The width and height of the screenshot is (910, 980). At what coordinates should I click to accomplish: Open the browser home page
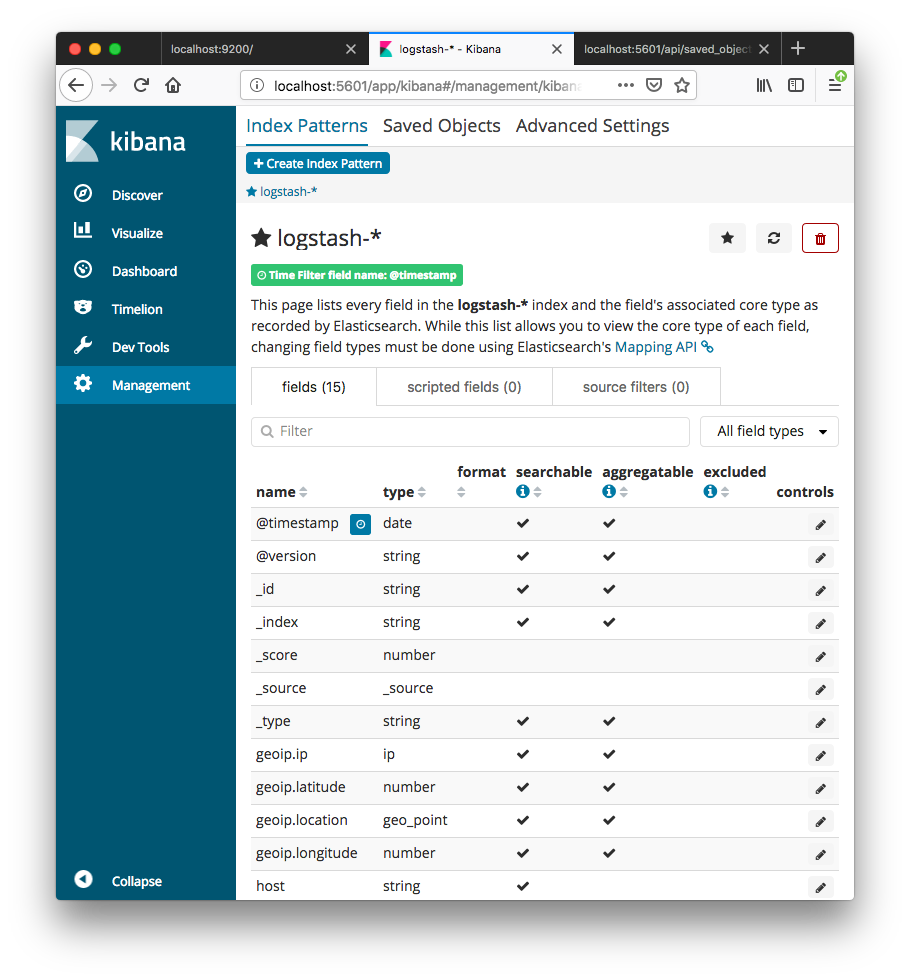tap(173, 85)
